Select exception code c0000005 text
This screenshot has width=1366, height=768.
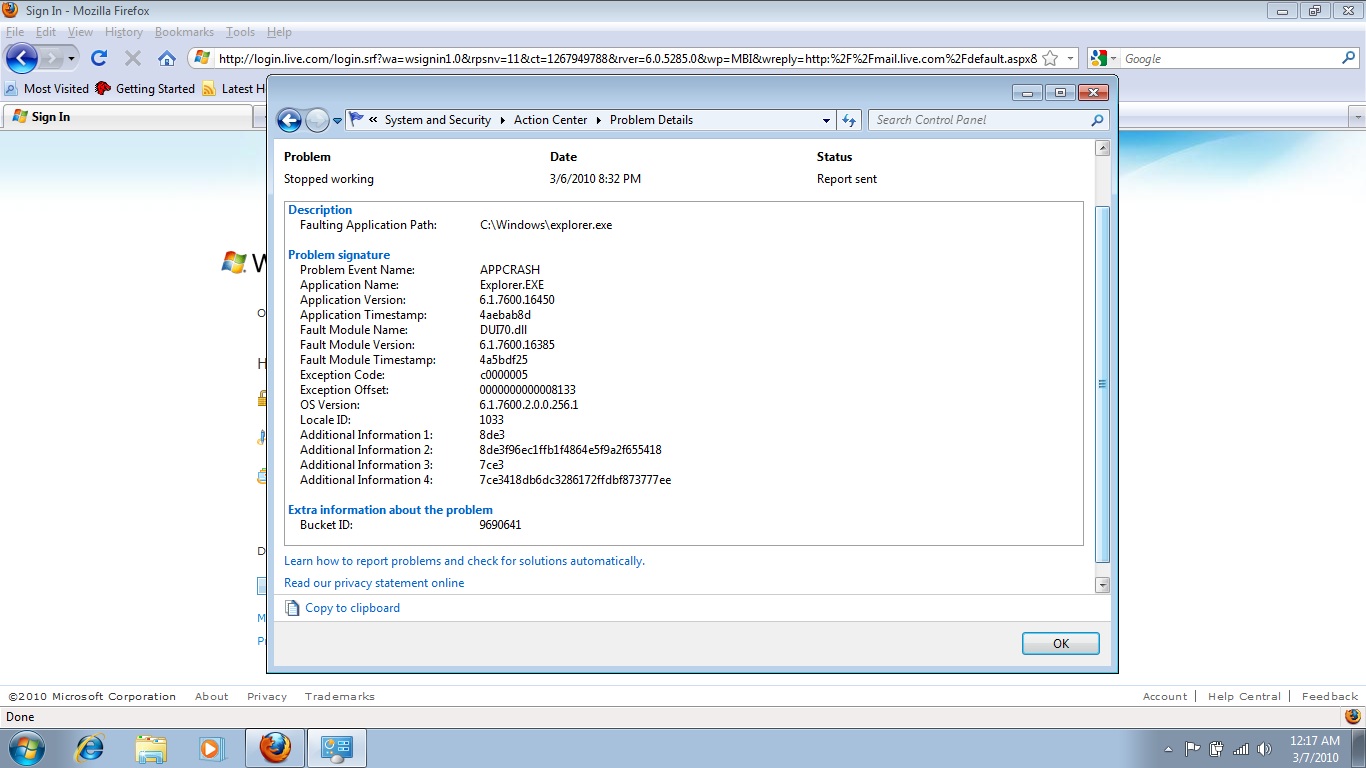[503, 375]
